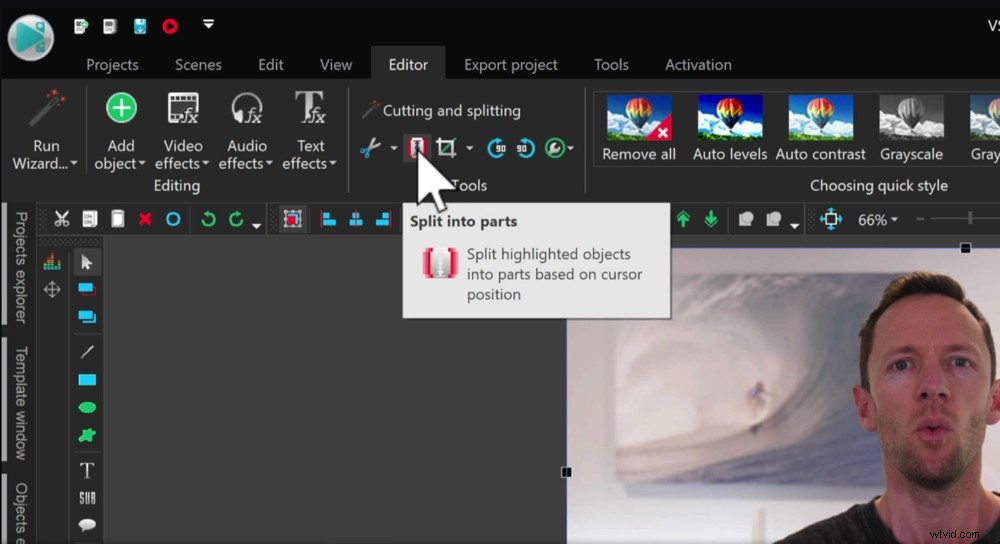The image size is (1000, 544).
Task: Select the SUB subtitle tool
Action: (x=87, y=498)
